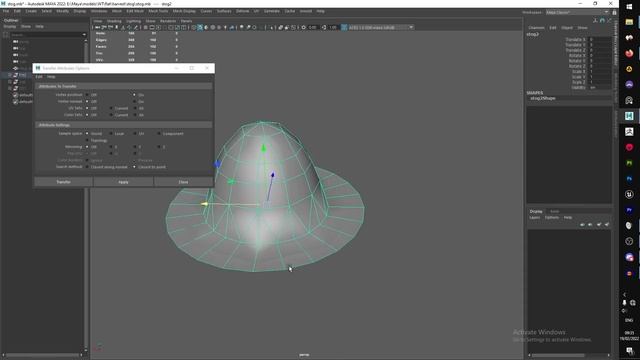The width and height of the screenshot is (640, 360).
Task: Select Topology sample space
Action: (87, 140)
